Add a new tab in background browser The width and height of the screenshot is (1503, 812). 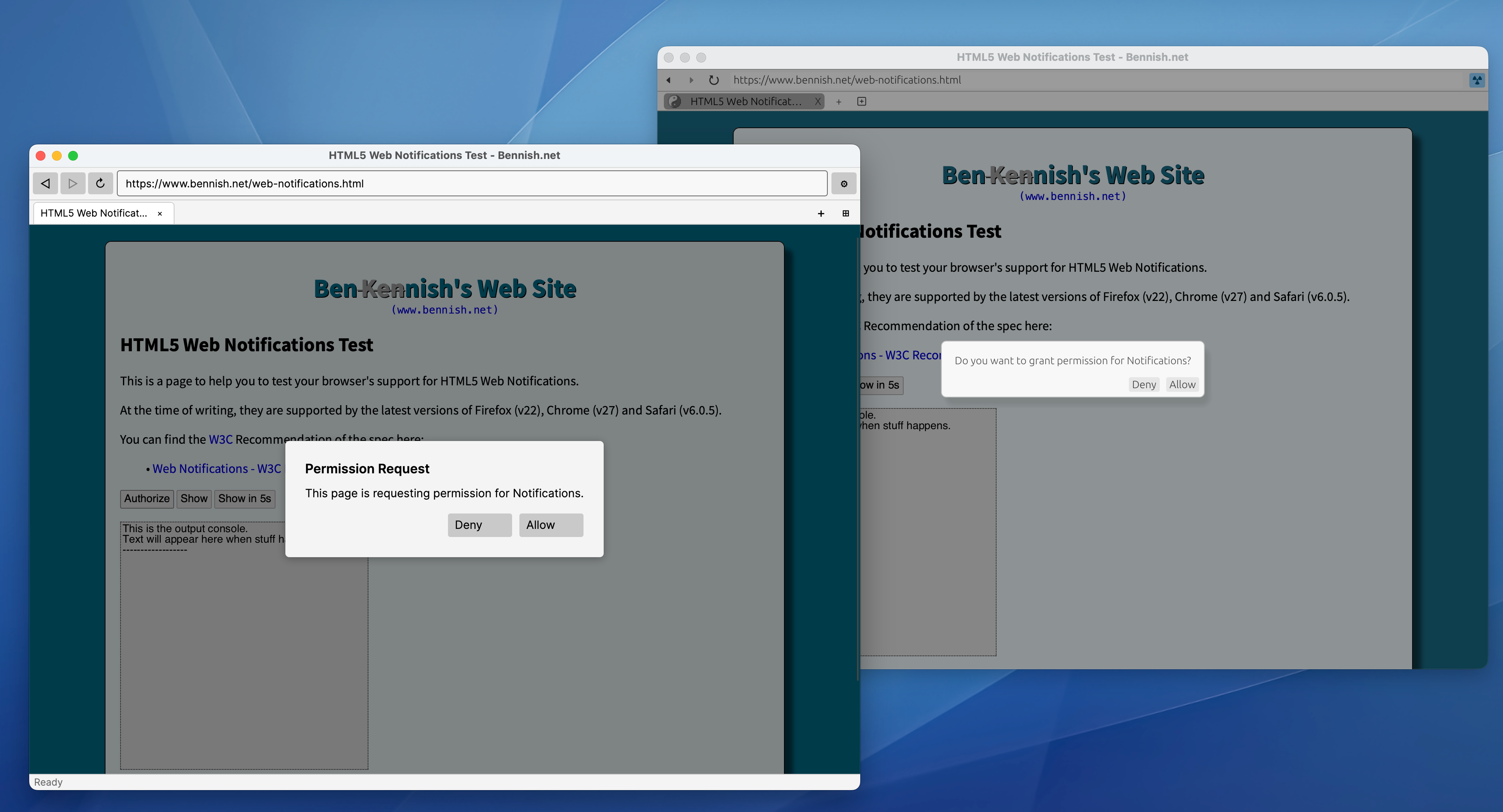point(838,101)
